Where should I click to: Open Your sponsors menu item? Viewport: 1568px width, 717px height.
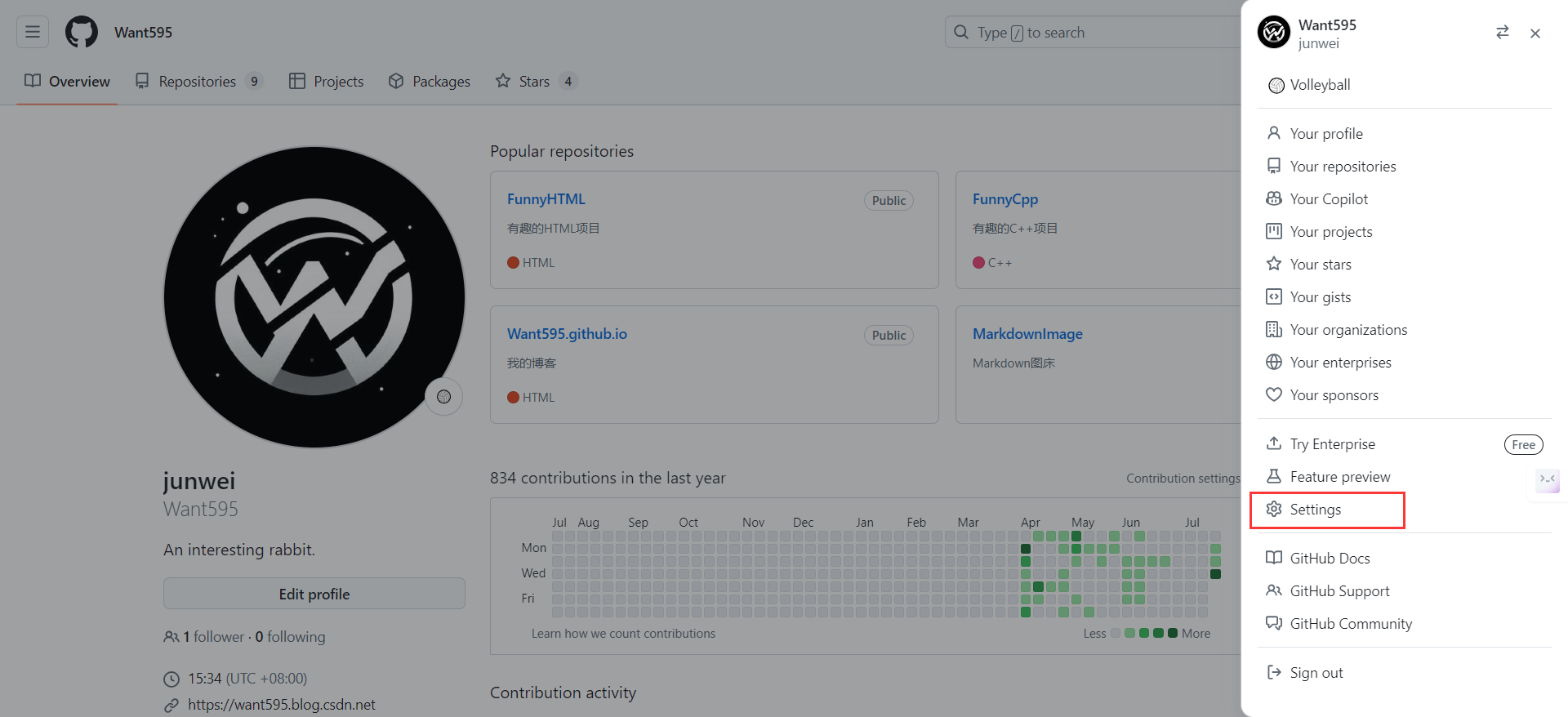click(1405, 394)
